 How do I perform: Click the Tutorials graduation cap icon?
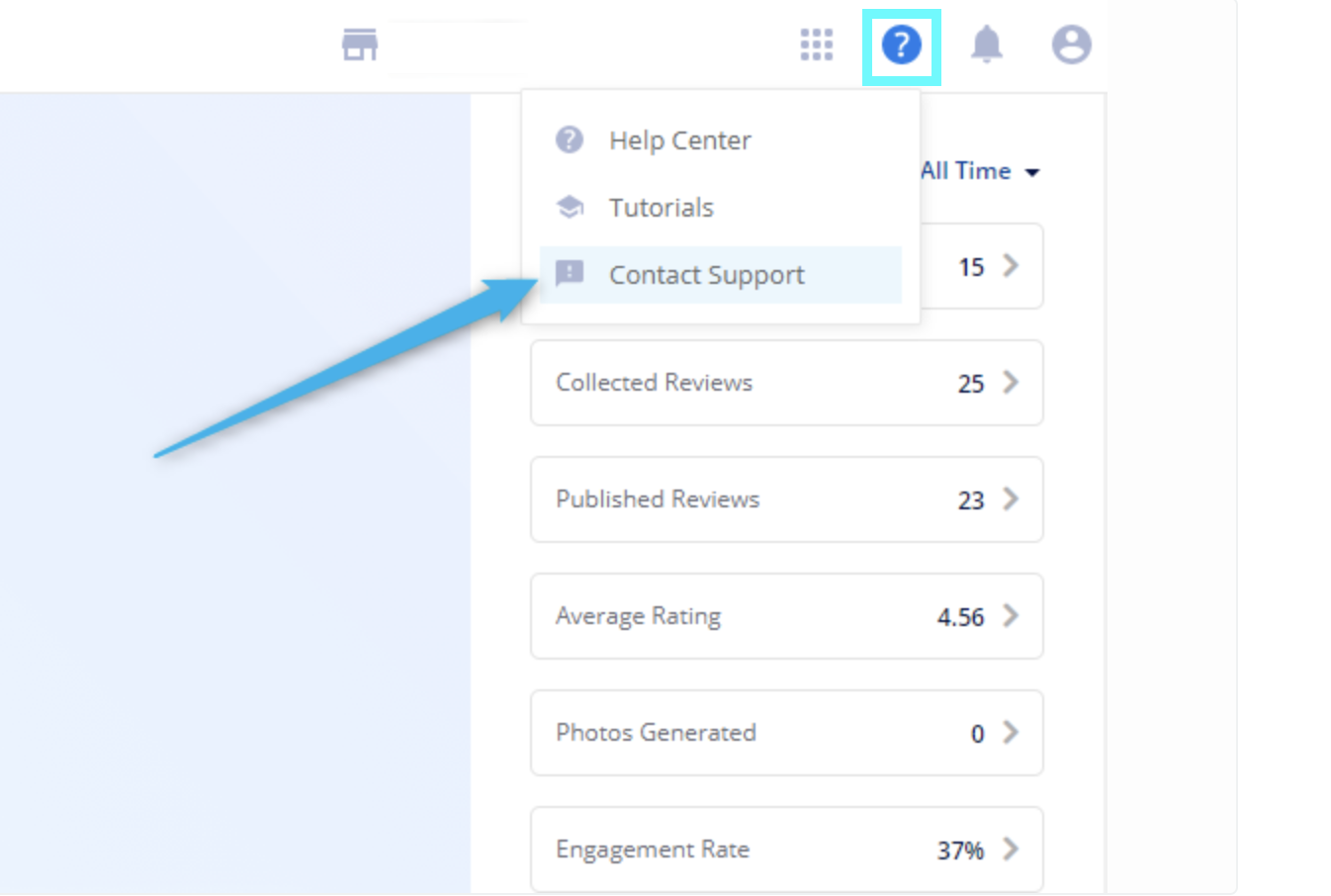[x=570, y=207]
